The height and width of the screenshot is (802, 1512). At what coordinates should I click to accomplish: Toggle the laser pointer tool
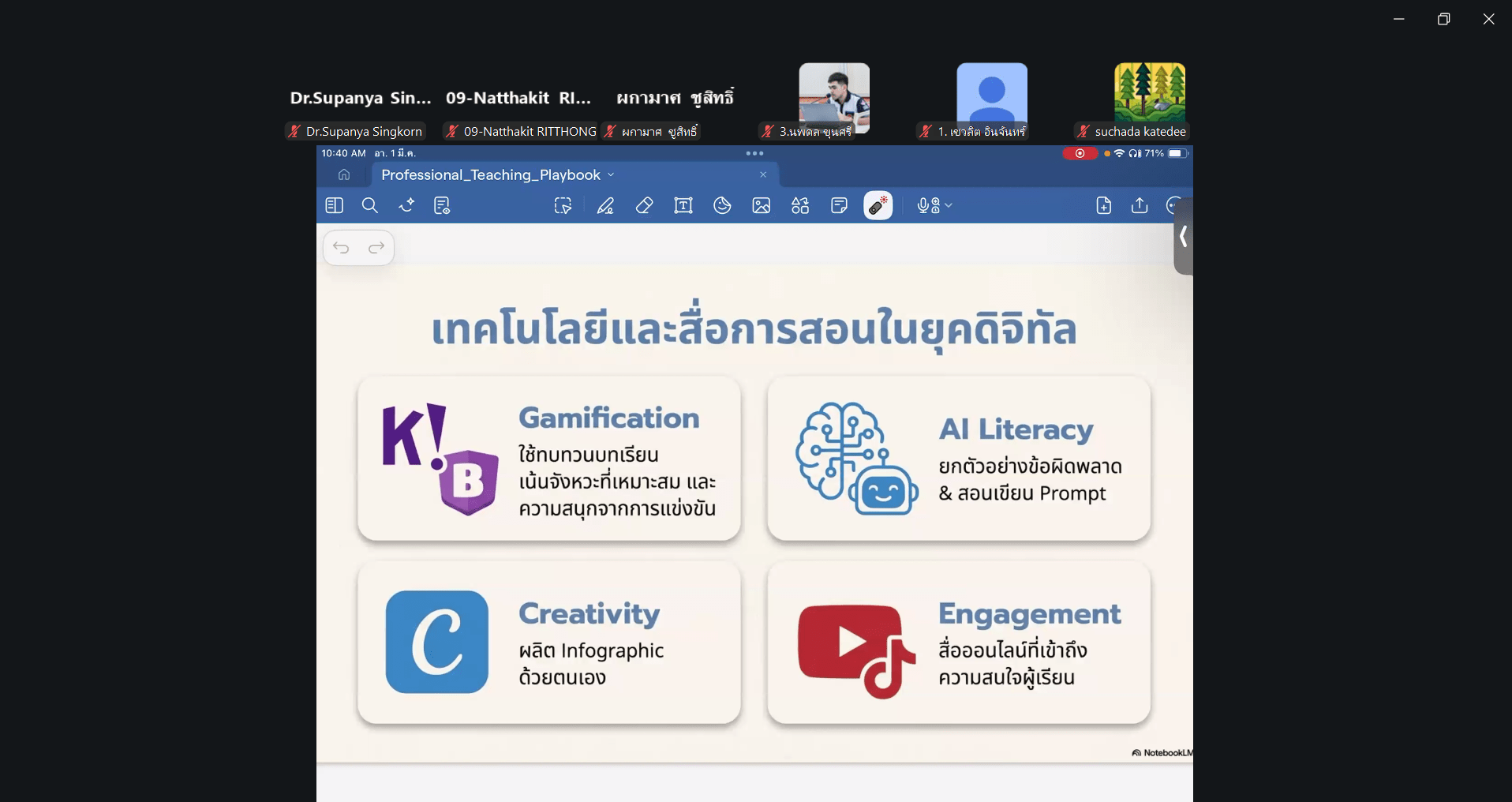coord(878,206)
